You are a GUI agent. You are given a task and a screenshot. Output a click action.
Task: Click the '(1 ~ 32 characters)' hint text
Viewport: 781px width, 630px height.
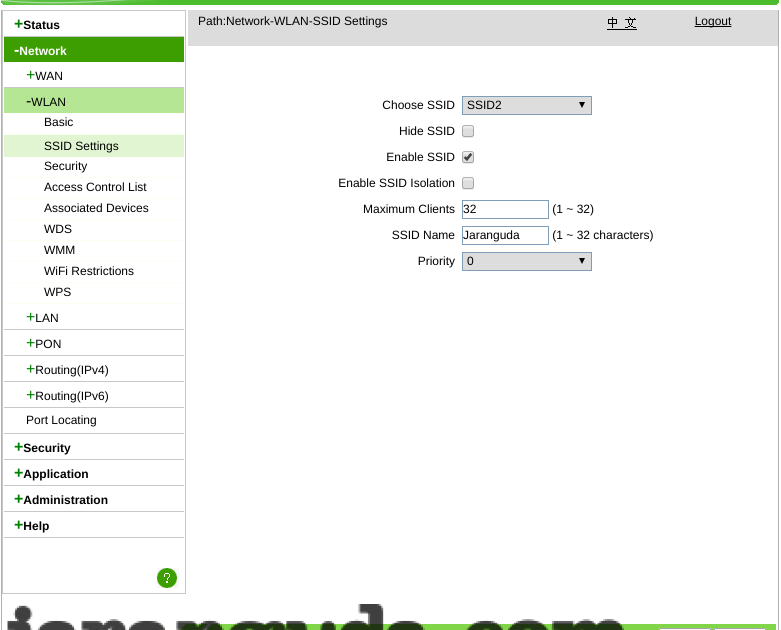(602, 235)
